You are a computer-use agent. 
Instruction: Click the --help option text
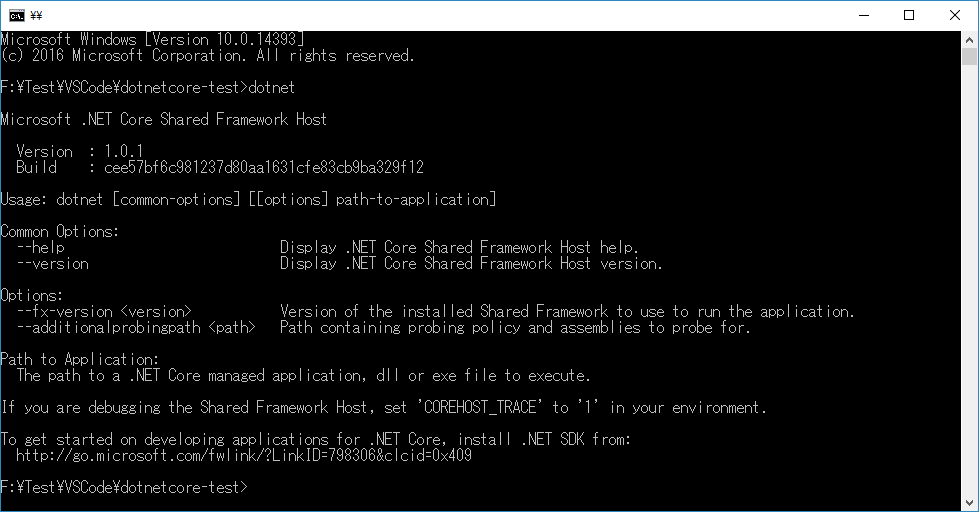tap(41, 247)
